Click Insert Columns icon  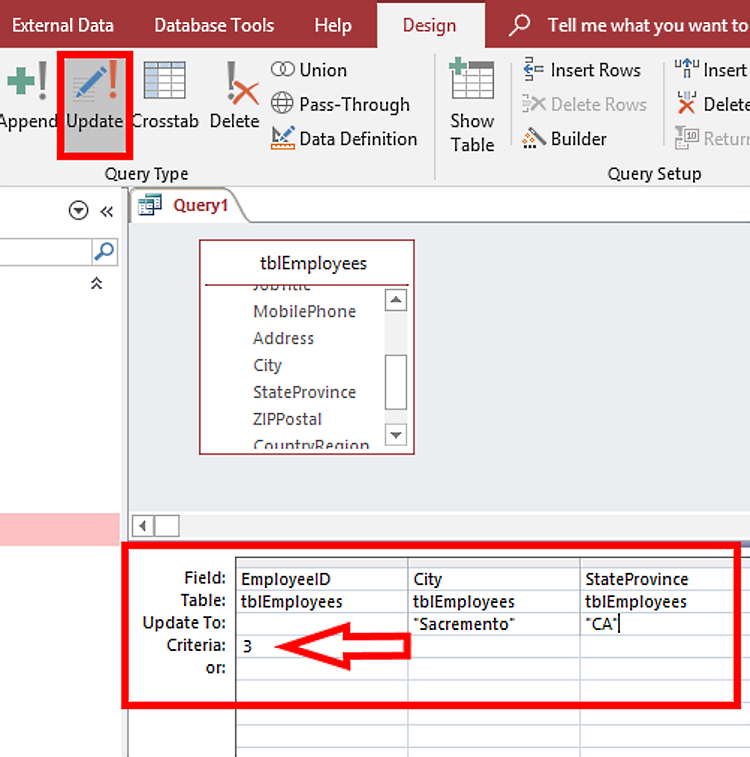pos(686,69)
